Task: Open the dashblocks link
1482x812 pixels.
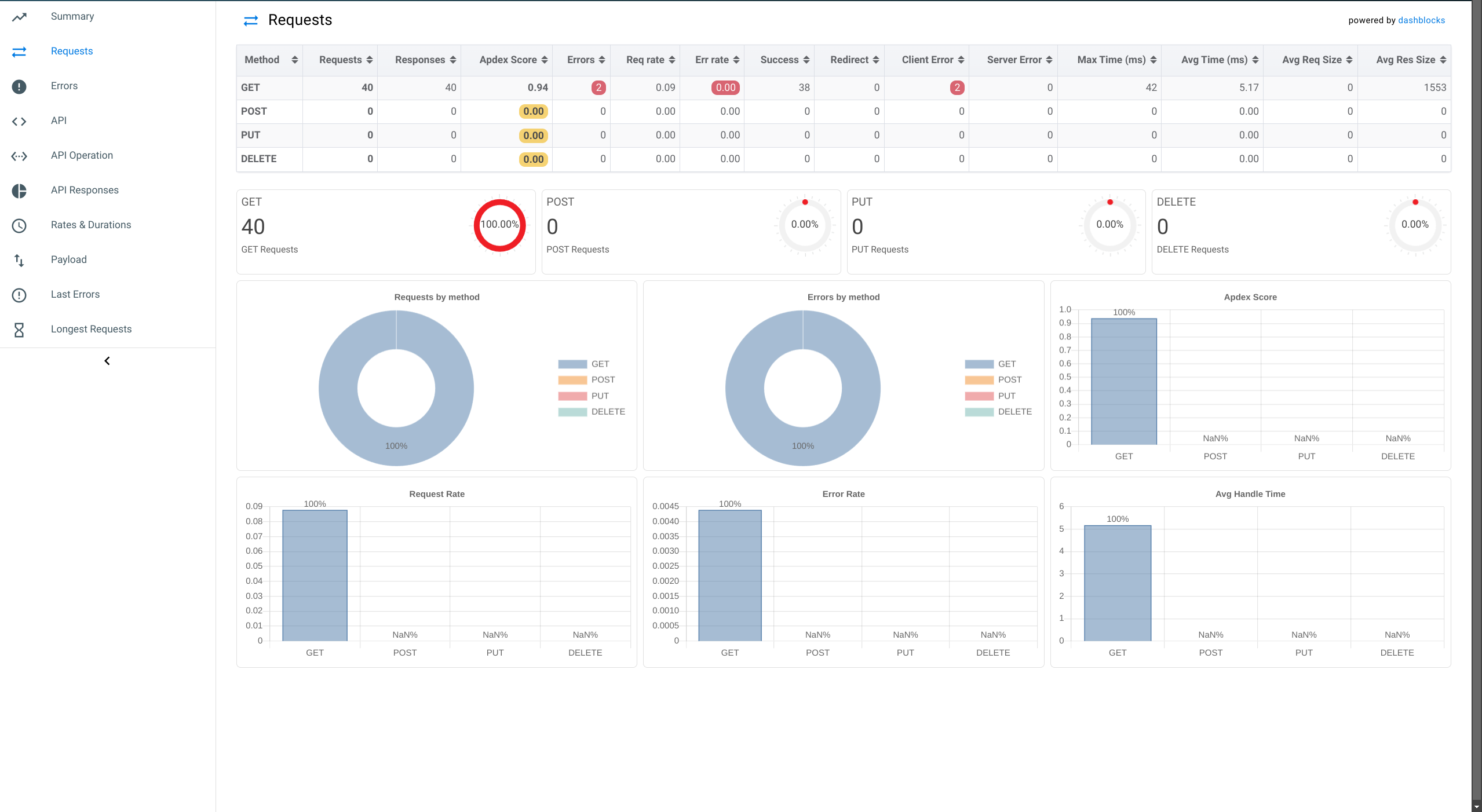Action: tap(1421, 20)
